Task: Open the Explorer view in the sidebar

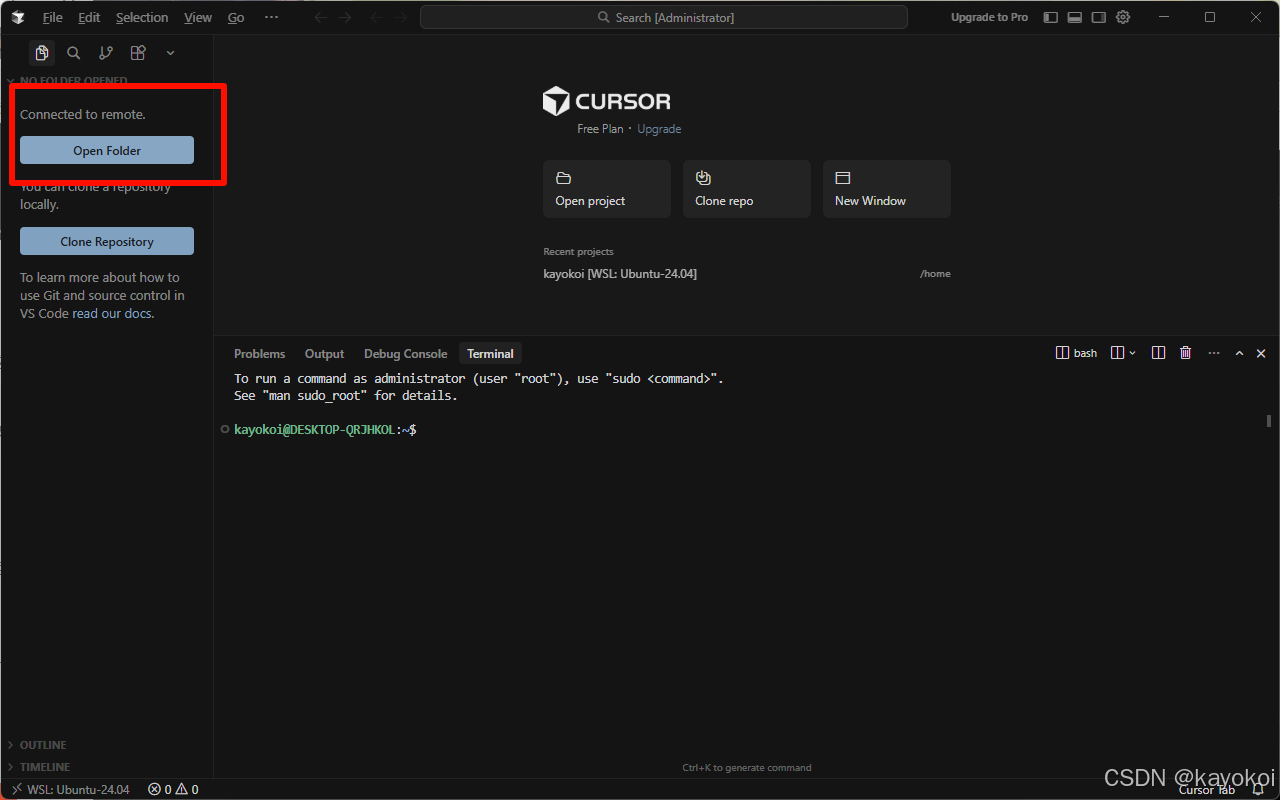Action: coord(42,53)
